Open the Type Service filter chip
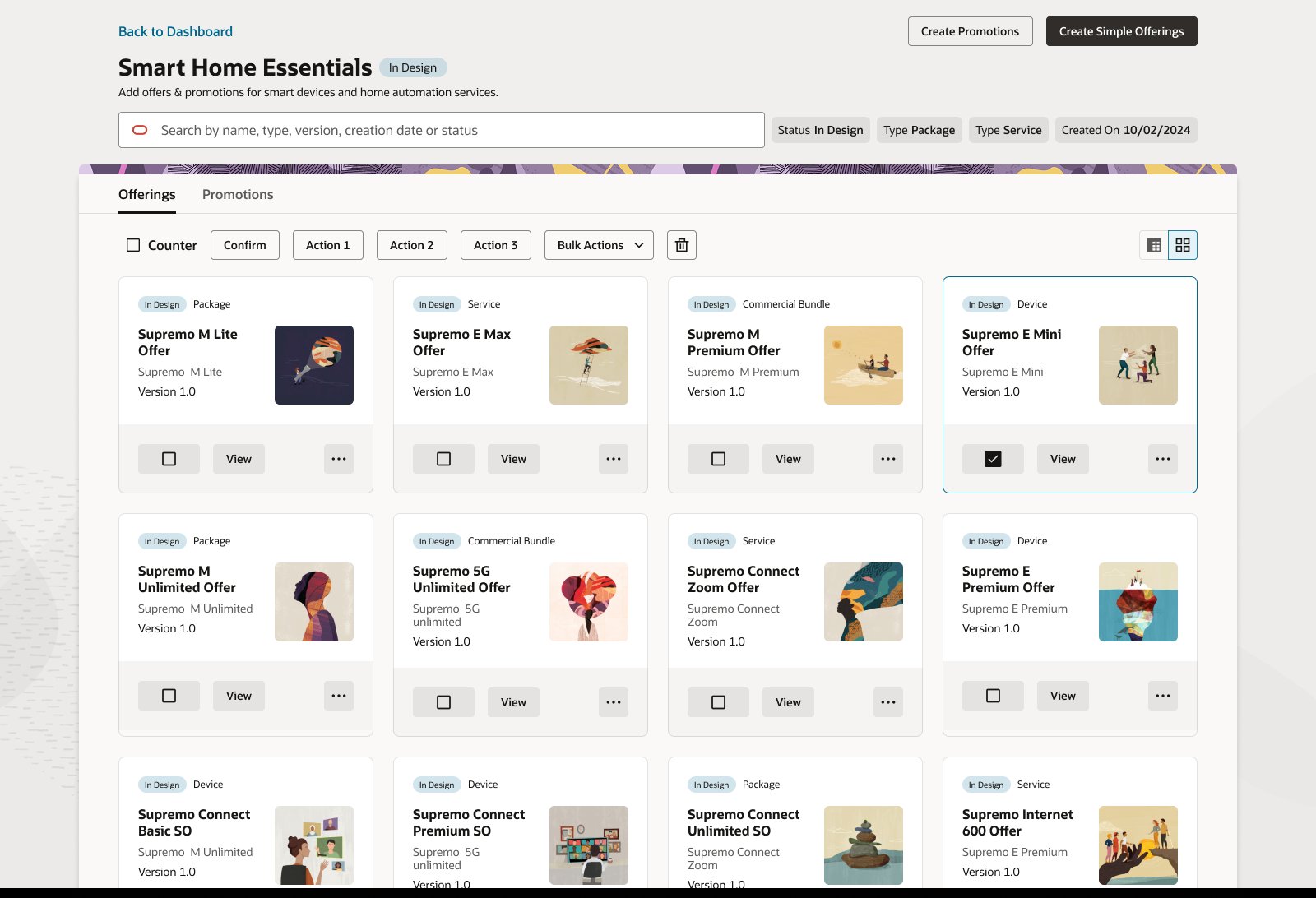Viewport: 1316px width, 898px height. [1008, 130]
